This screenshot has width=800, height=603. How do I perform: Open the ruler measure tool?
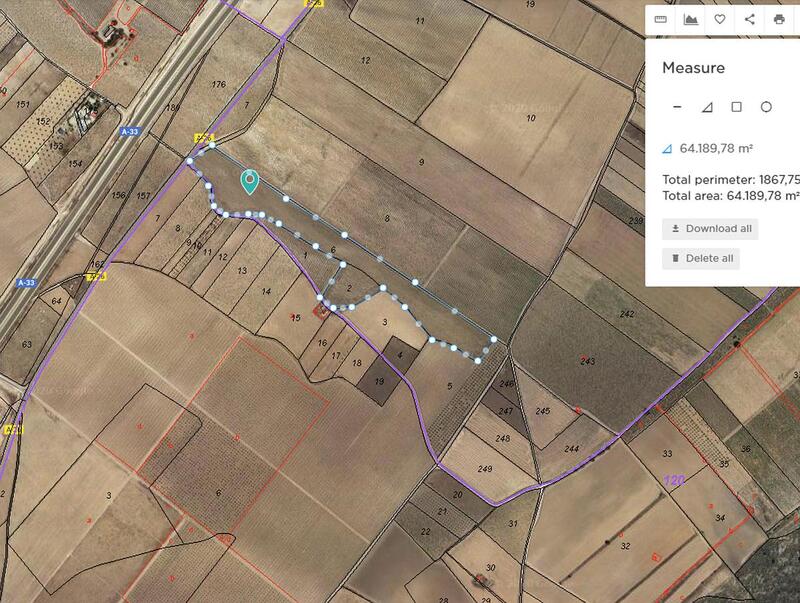click(x=660, y=19)
